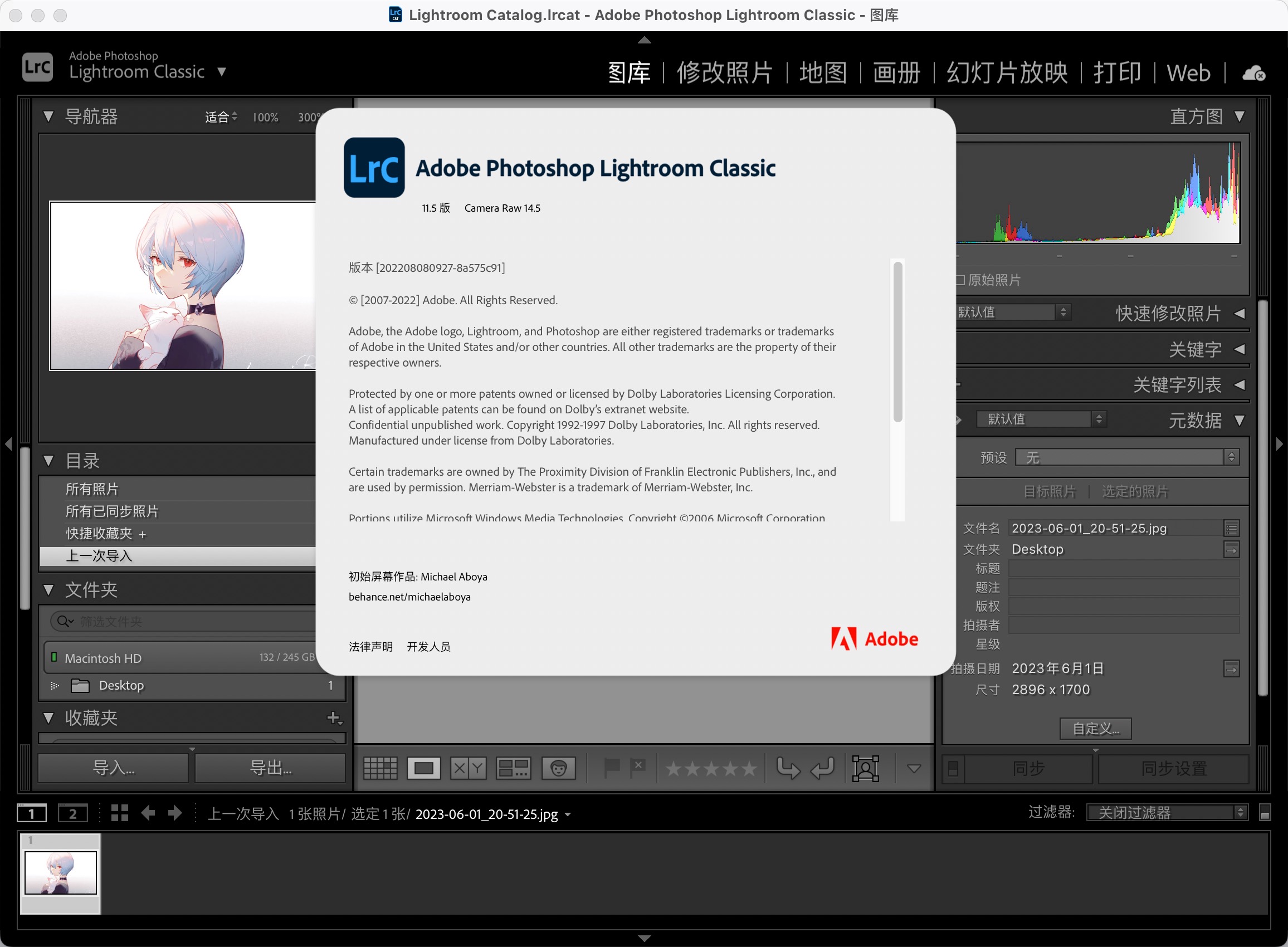The height and width of the screenshot is (947, 1288).
Task: Hide the top module picker arrow
Action: coord(645,40)
